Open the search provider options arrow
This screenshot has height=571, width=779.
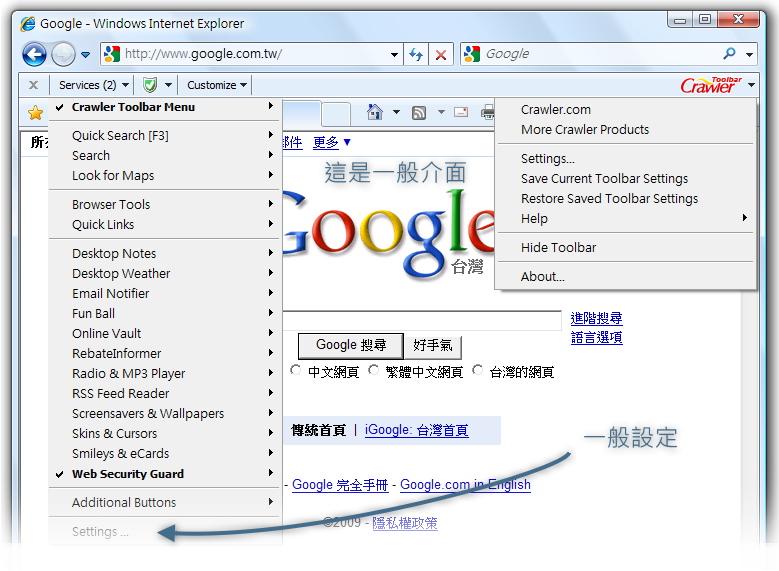(x=749, y=54)
